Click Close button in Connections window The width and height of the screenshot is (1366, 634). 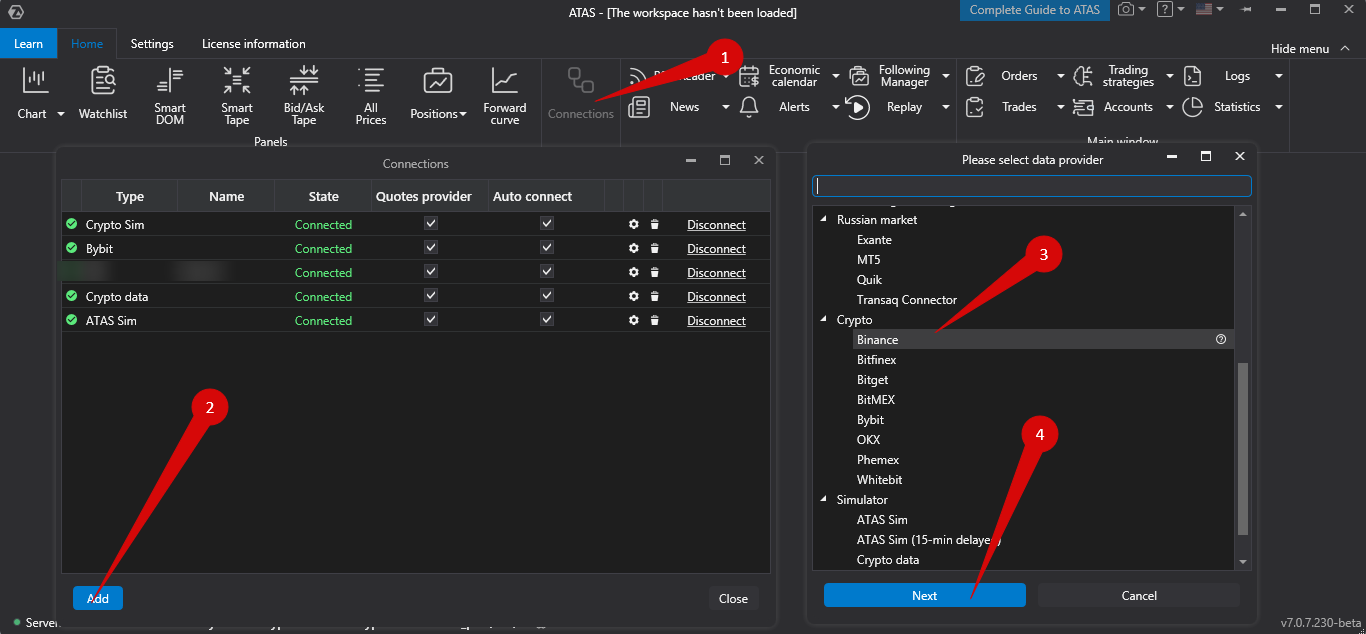point(733,598)
